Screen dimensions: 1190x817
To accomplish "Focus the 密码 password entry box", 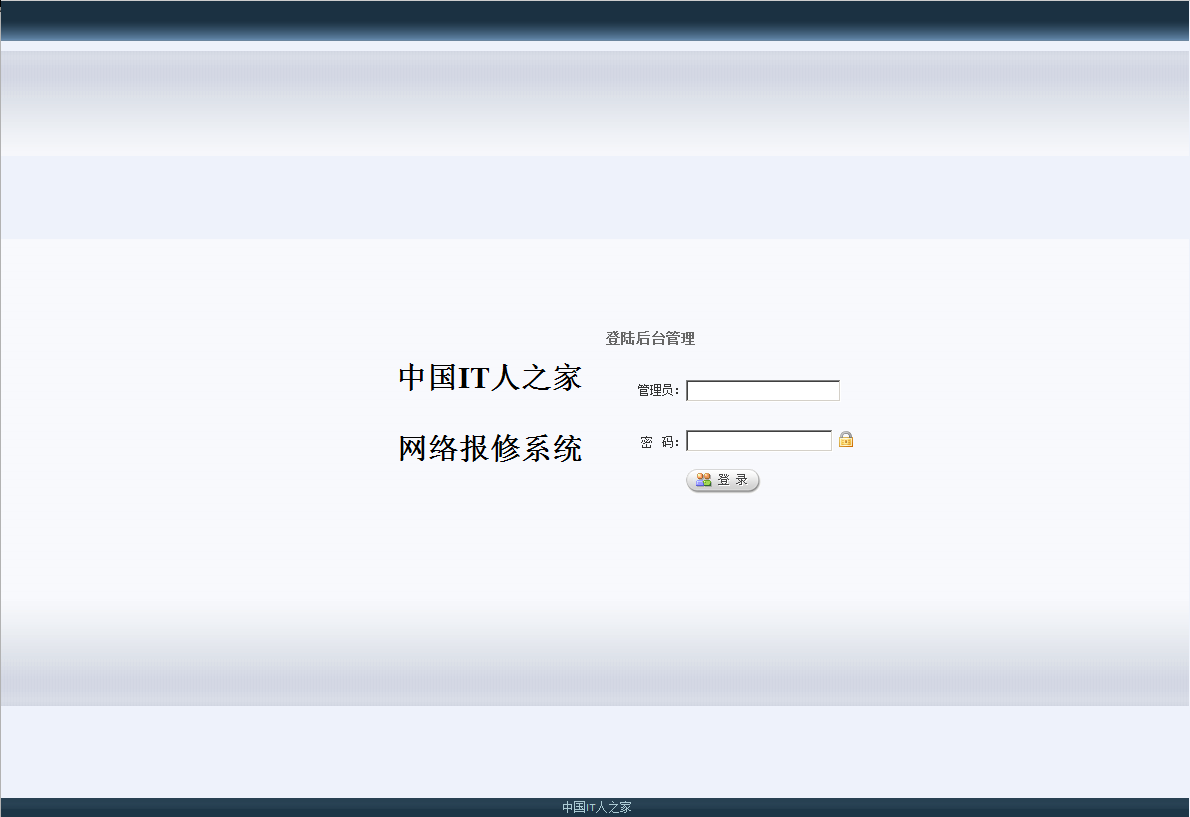I will pyautogui.click(x=758, y=440).
